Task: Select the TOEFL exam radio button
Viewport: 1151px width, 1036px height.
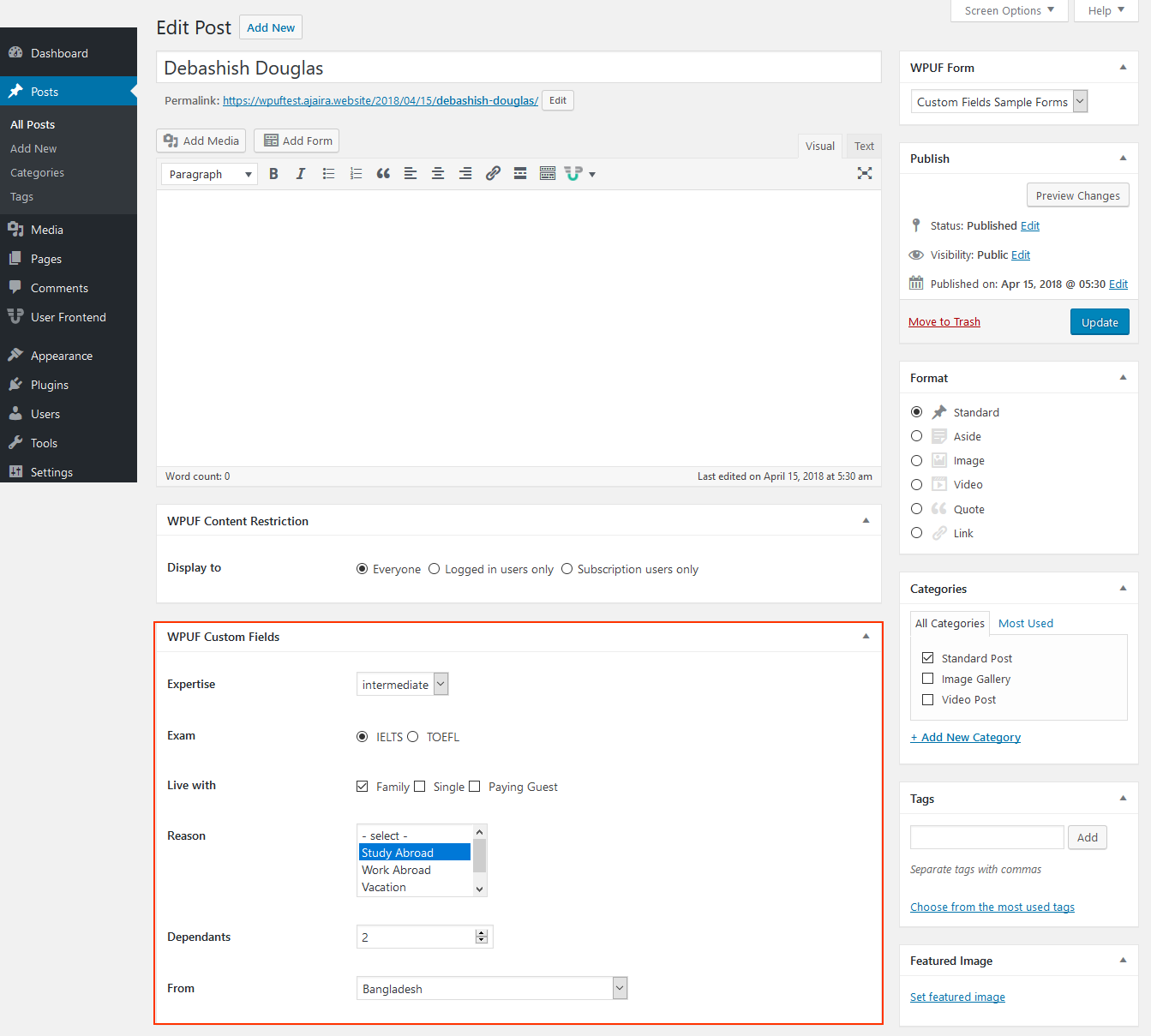Action: pyautogui.click(x=413, y=737)
